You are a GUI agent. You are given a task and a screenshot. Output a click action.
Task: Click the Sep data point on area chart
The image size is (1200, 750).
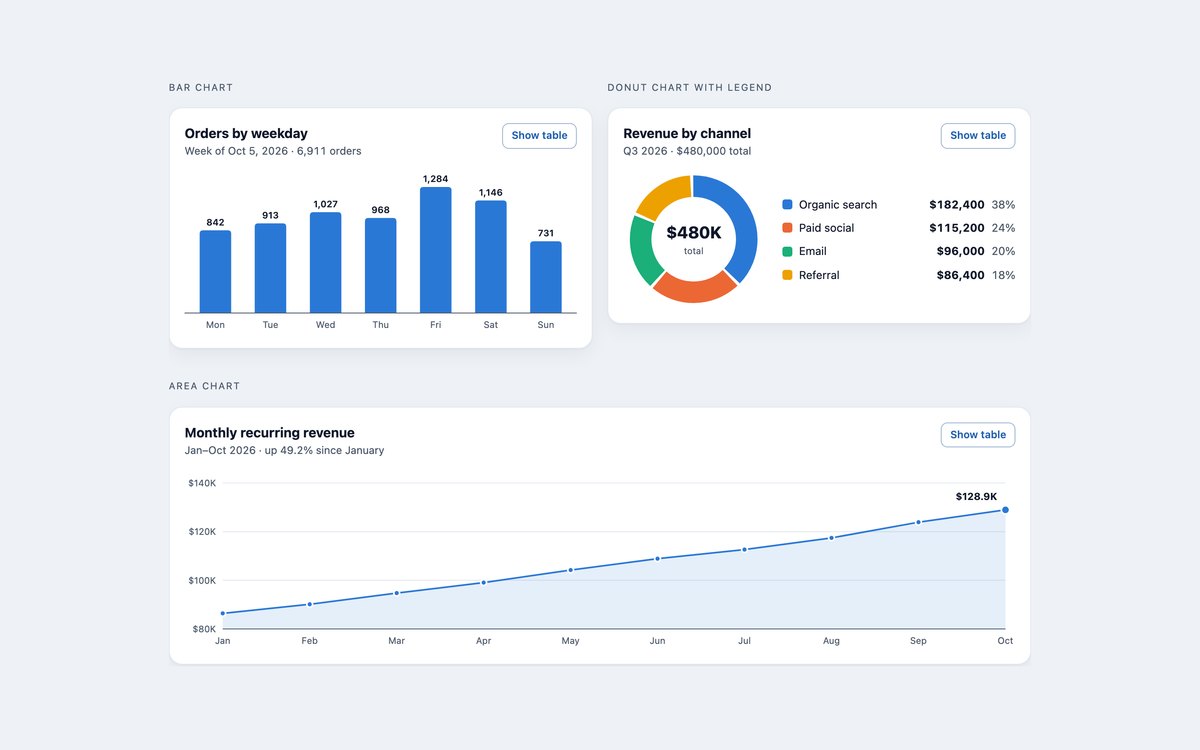point(918,522)
